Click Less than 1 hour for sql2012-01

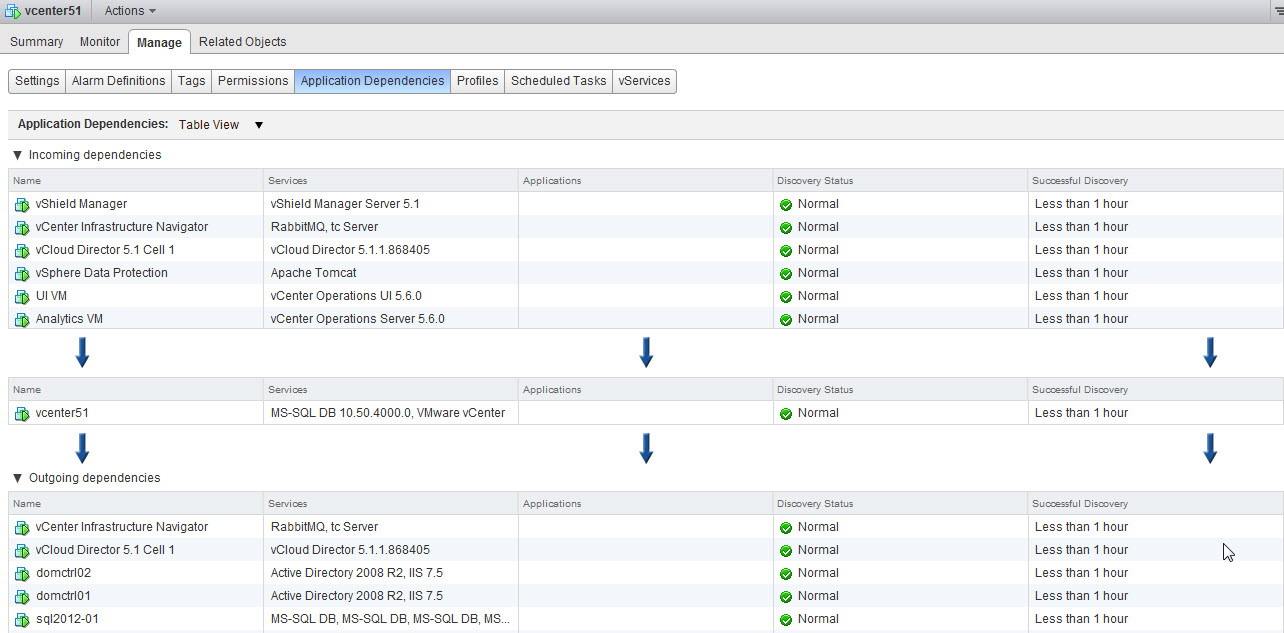tap(1081, 619)
